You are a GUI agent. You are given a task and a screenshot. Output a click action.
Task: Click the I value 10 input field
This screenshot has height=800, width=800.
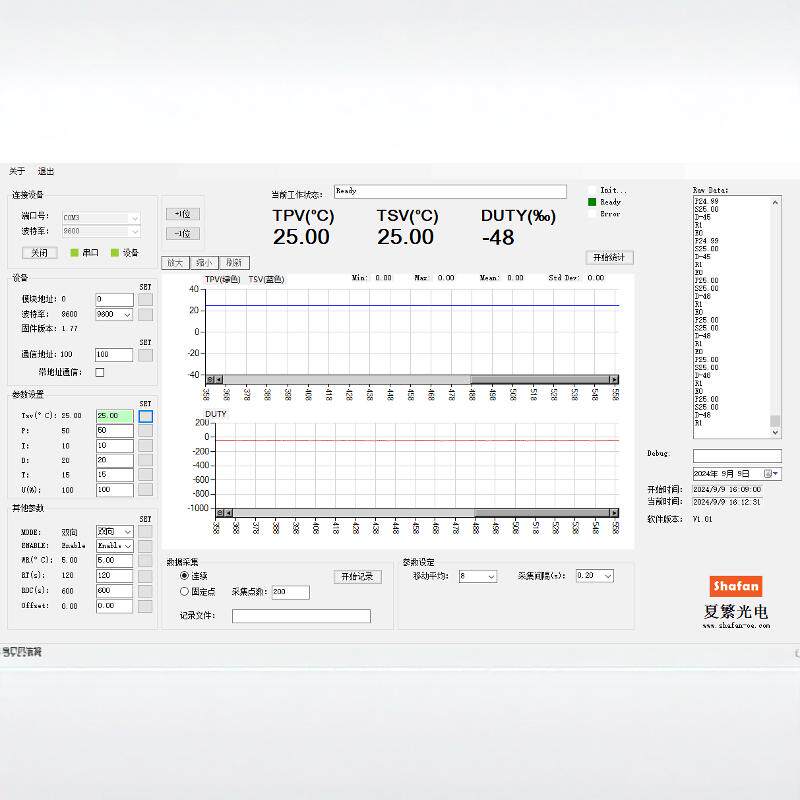[x=115, y=445]
